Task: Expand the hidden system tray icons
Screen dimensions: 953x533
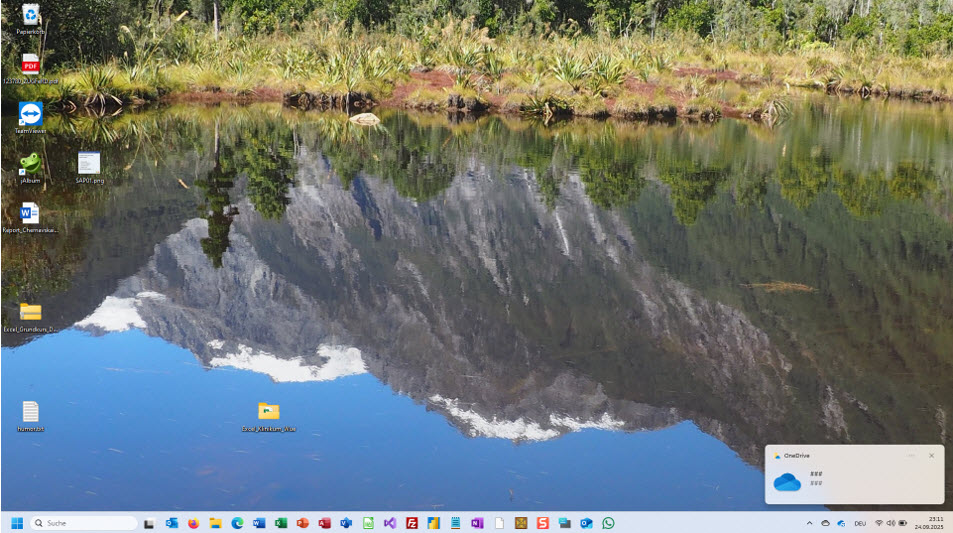Action: click(x=809, y=523)
